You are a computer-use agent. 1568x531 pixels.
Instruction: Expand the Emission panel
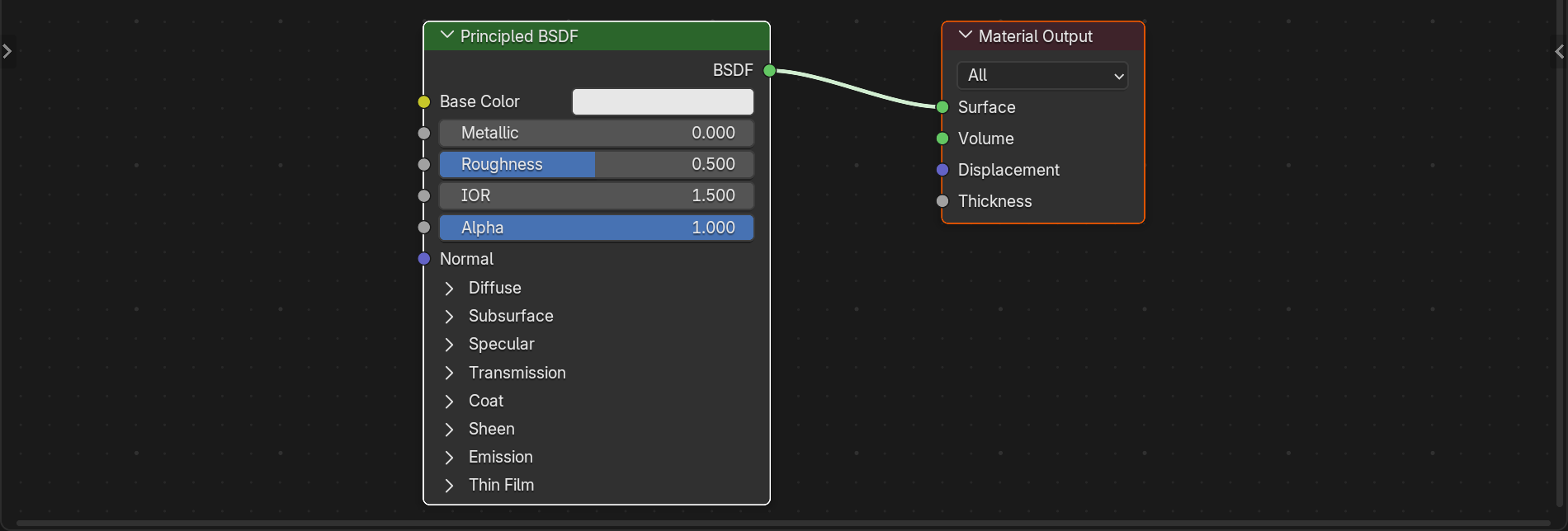(449, 457)
